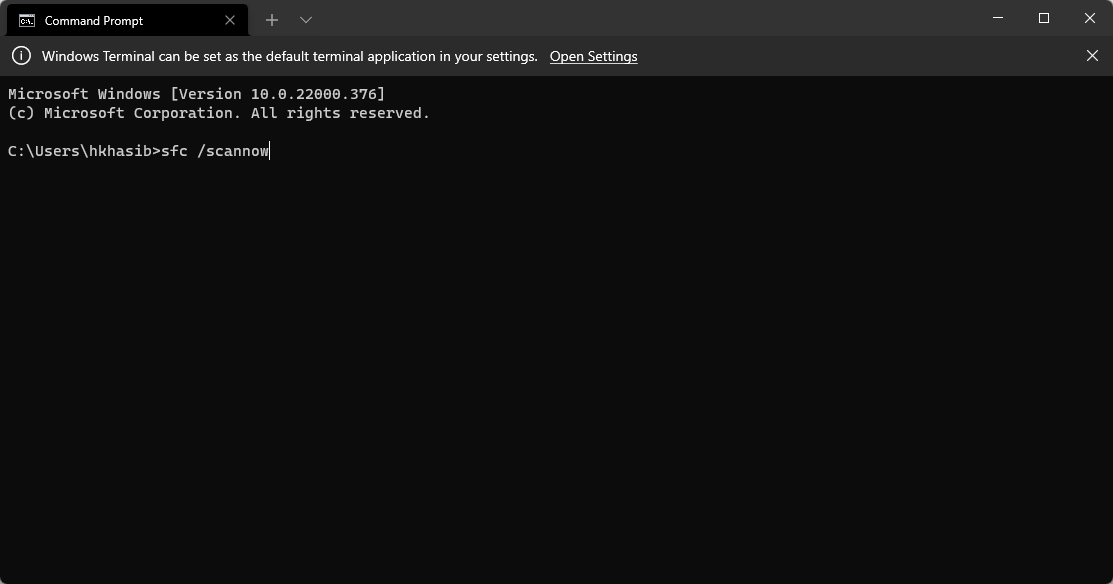
Task: Close the Command Prompt tab
Action: pyautogui.click(x=230, y=20)
